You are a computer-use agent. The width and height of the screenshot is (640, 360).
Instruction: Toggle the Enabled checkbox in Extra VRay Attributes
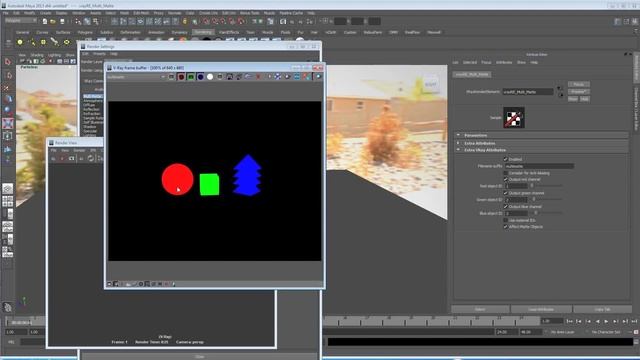pos(505,159)
